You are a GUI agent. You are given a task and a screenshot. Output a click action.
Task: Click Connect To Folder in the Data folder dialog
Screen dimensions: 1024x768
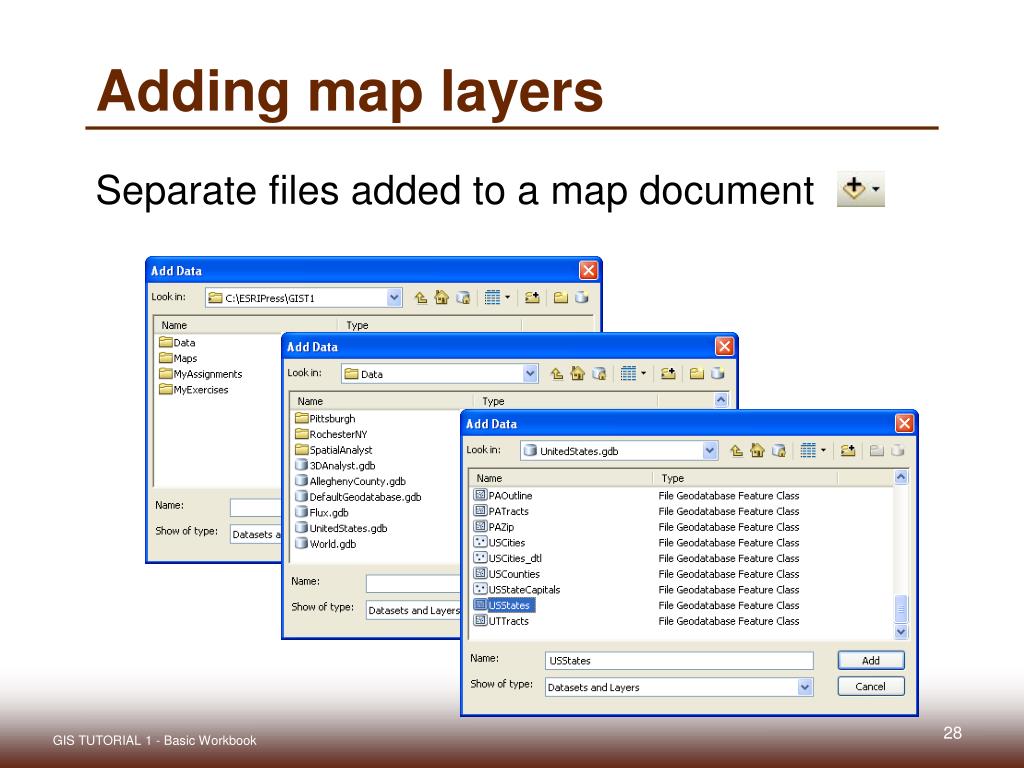pyautogui.click(x=667, y=374)
